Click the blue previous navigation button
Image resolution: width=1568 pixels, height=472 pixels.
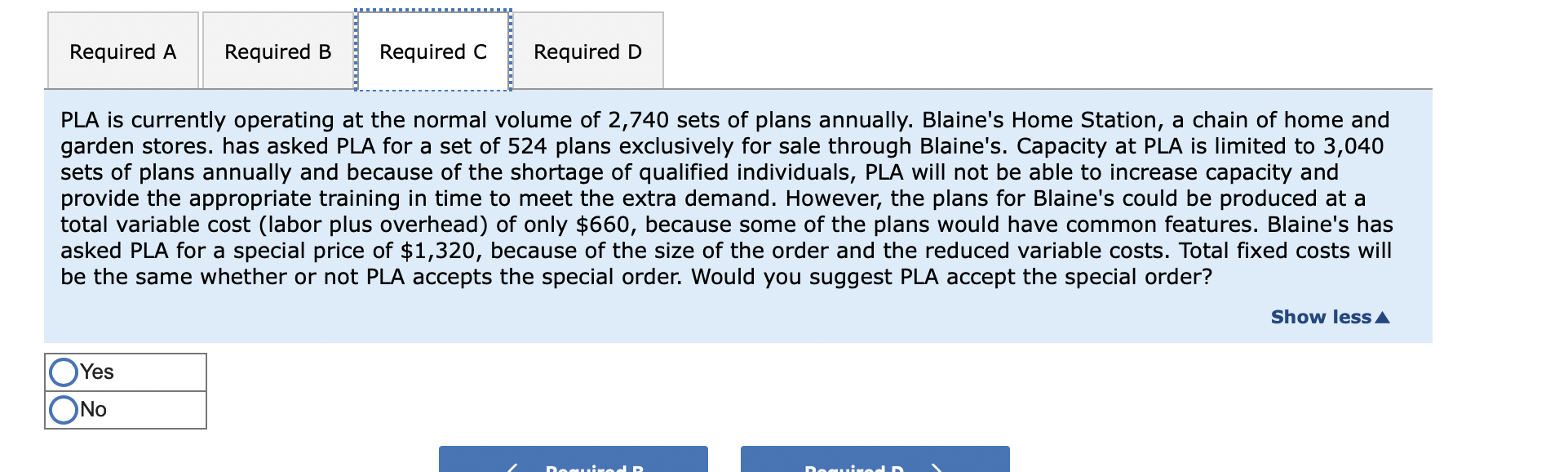tap(571, 465)
